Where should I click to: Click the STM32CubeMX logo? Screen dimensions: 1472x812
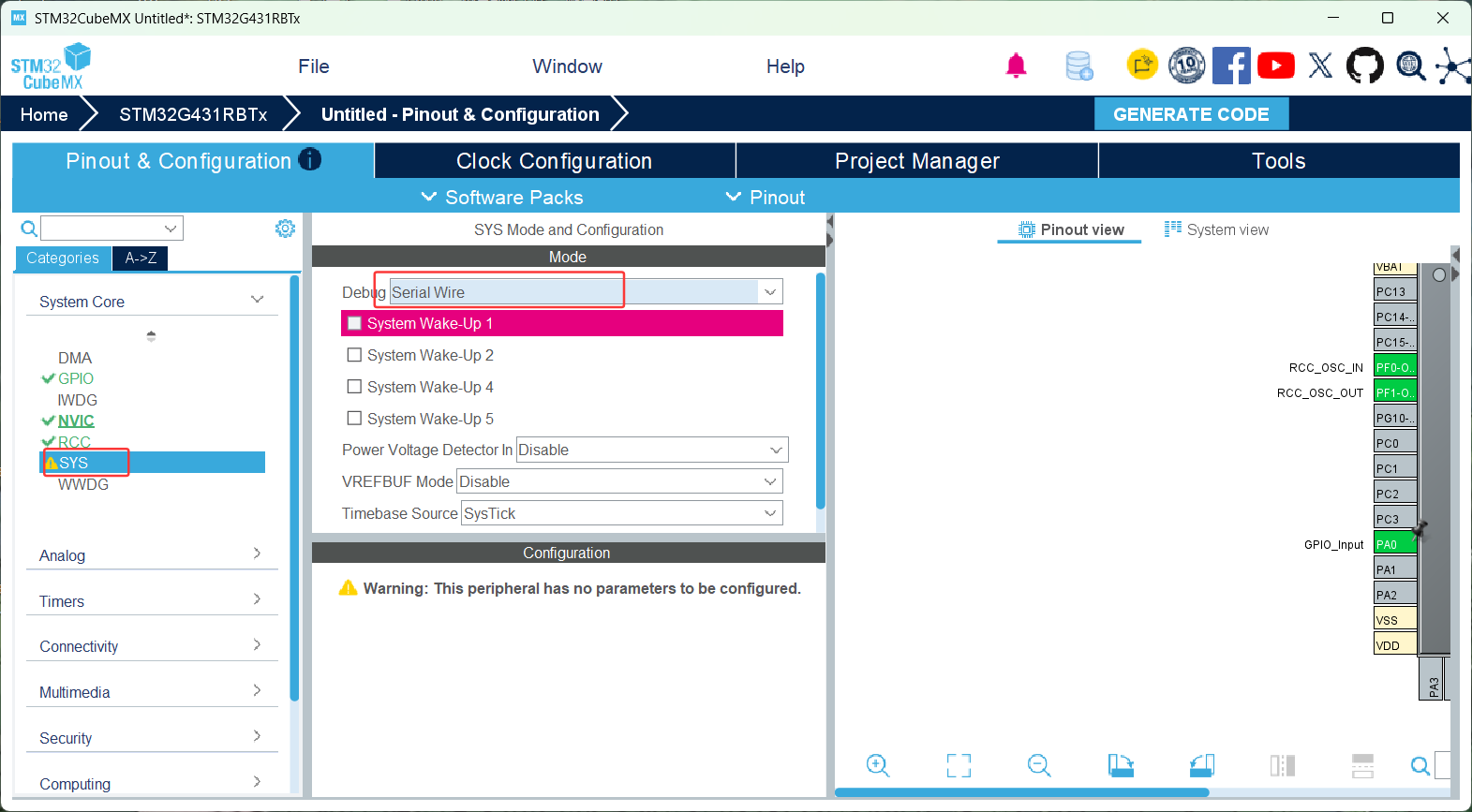(52, 66)
